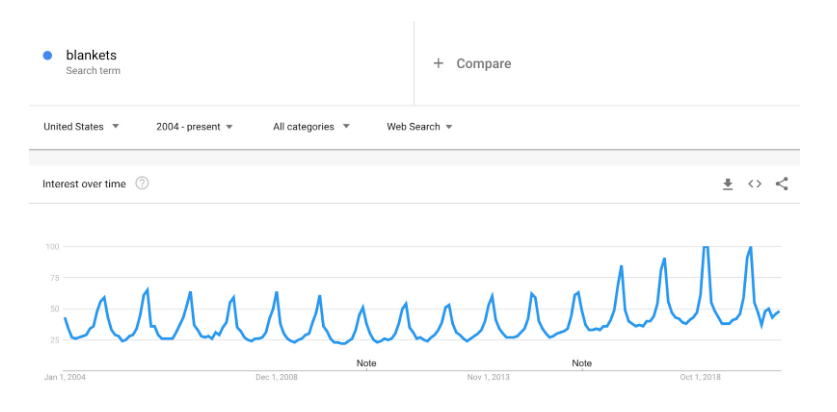Click the share icon for the chart

pyautogui.click(x=782, y=184)
